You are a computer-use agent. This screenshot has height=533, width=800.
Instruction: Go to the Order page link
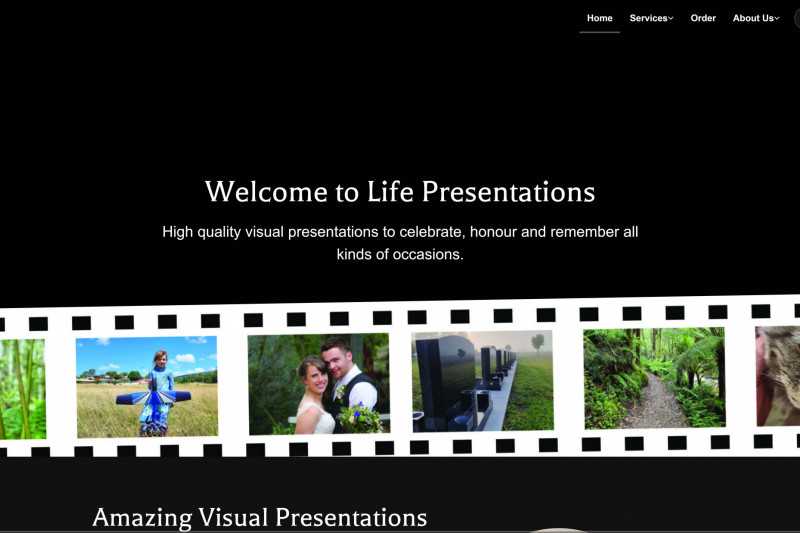coord(703,18)
